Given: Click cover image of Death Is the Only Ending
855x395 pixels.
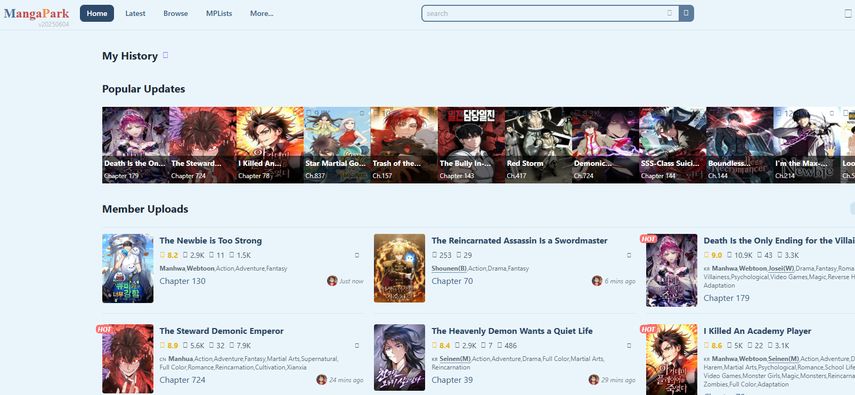Looking at the screenshot, I should pyautogui.click(x=671, y=270).
